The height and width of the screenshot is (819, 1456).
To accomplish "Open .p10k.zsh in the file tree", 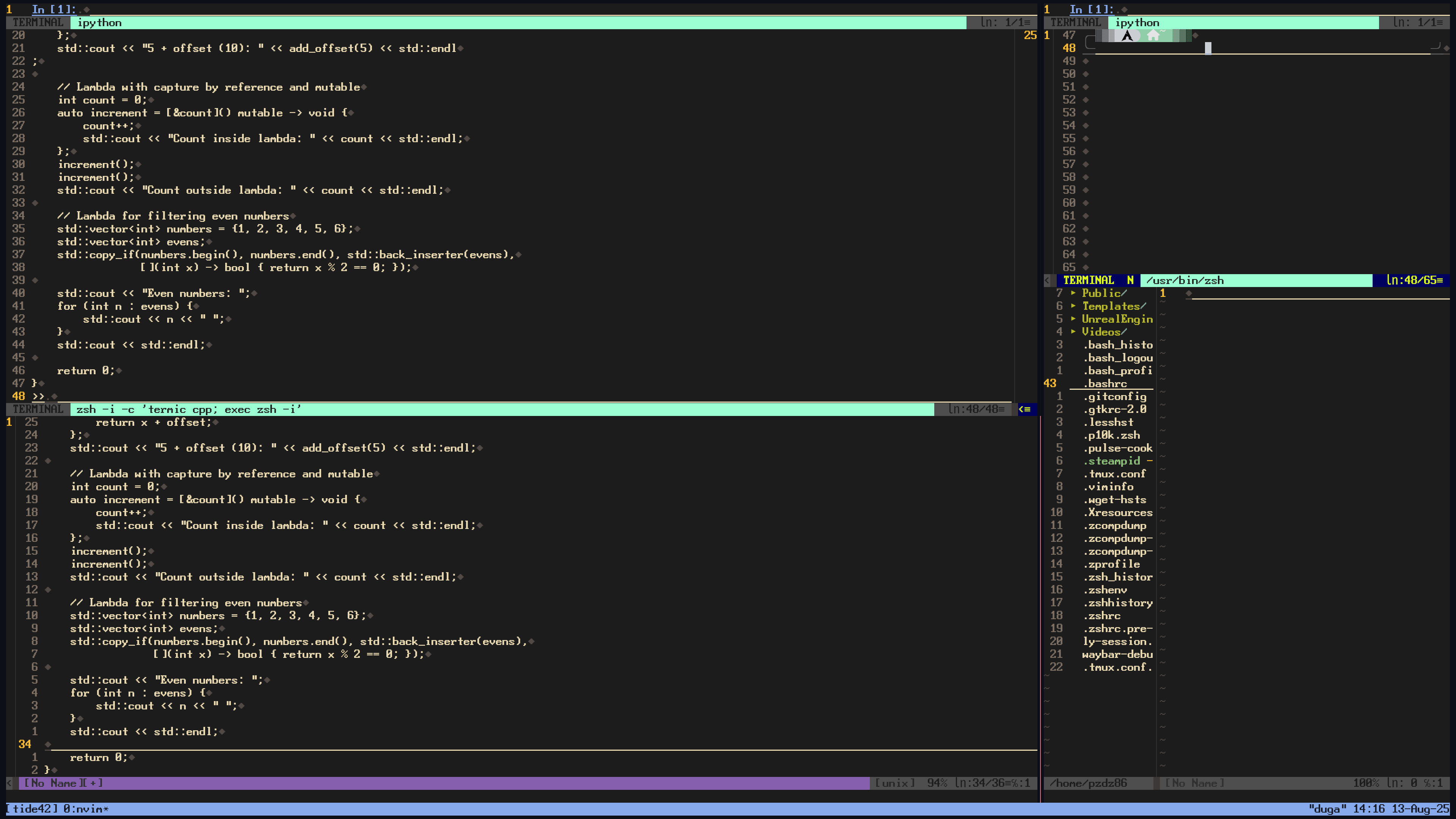I will pos(1111,435).
